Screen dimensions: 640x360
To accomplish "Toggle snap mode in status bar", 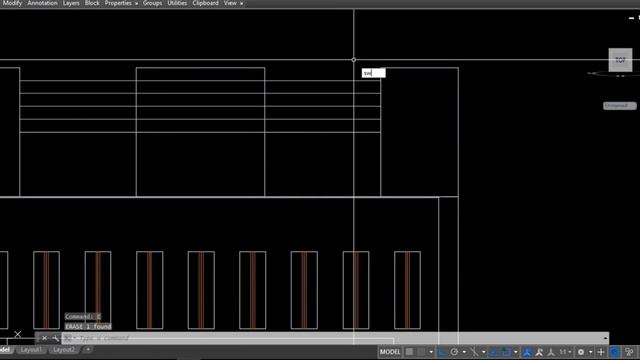I will (x=421, y=351).
